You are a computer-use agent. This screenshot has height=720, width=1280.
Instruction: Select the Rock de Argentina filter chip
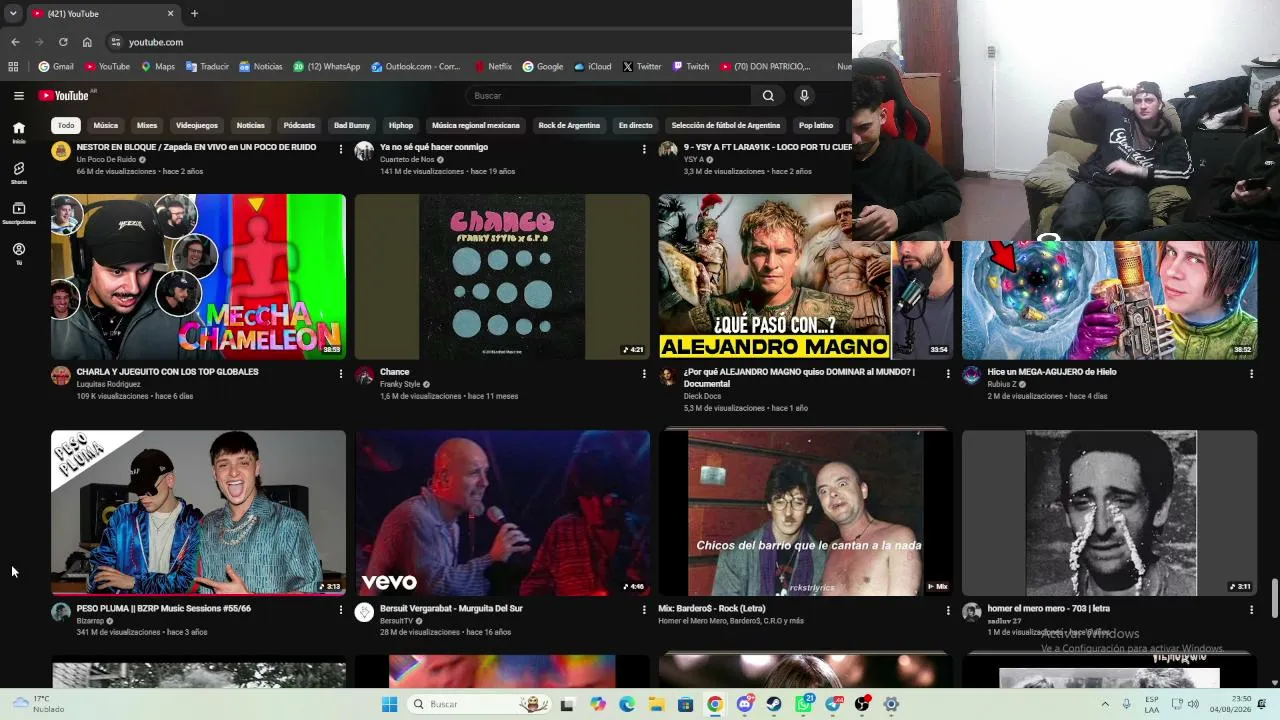[x=569, y=126]
